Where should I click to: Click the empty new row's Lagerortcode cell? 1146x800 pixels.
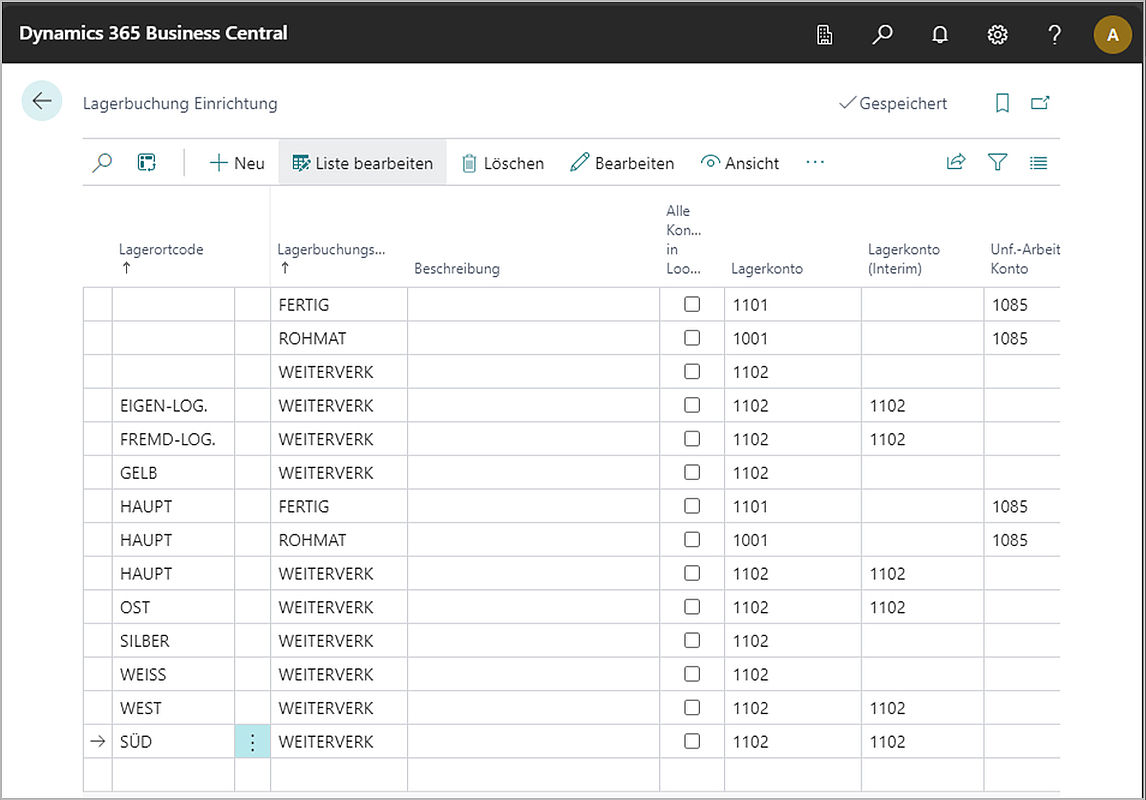point(173,775)
